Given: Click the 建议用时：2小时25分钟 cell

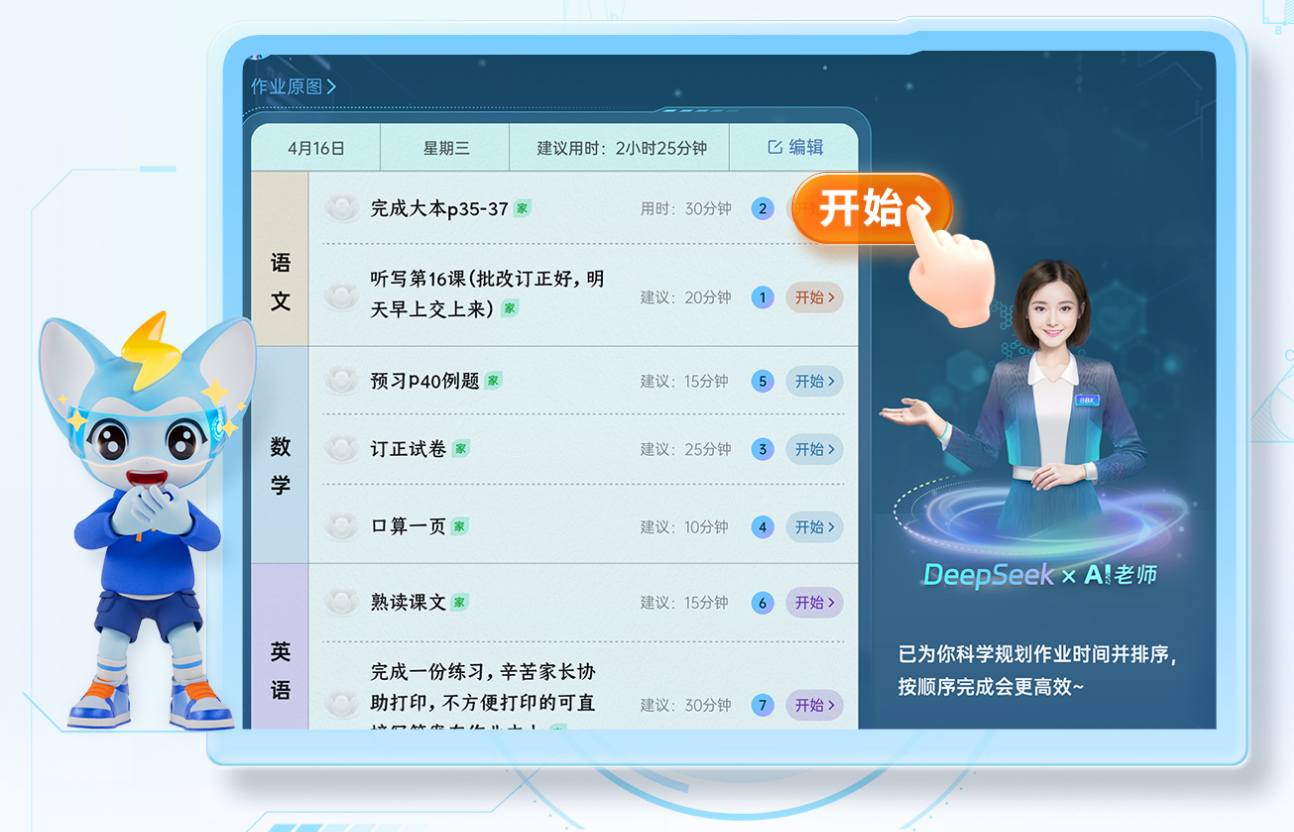Looking at the screenshot, I should [x=621, y=148].
